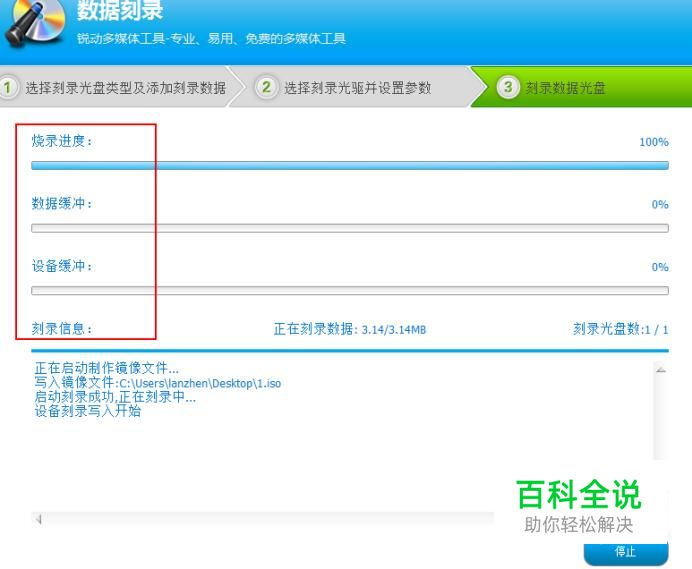Click the 烧录进度 label
Viewport: 692px width, 569px height.
point(62,141)
